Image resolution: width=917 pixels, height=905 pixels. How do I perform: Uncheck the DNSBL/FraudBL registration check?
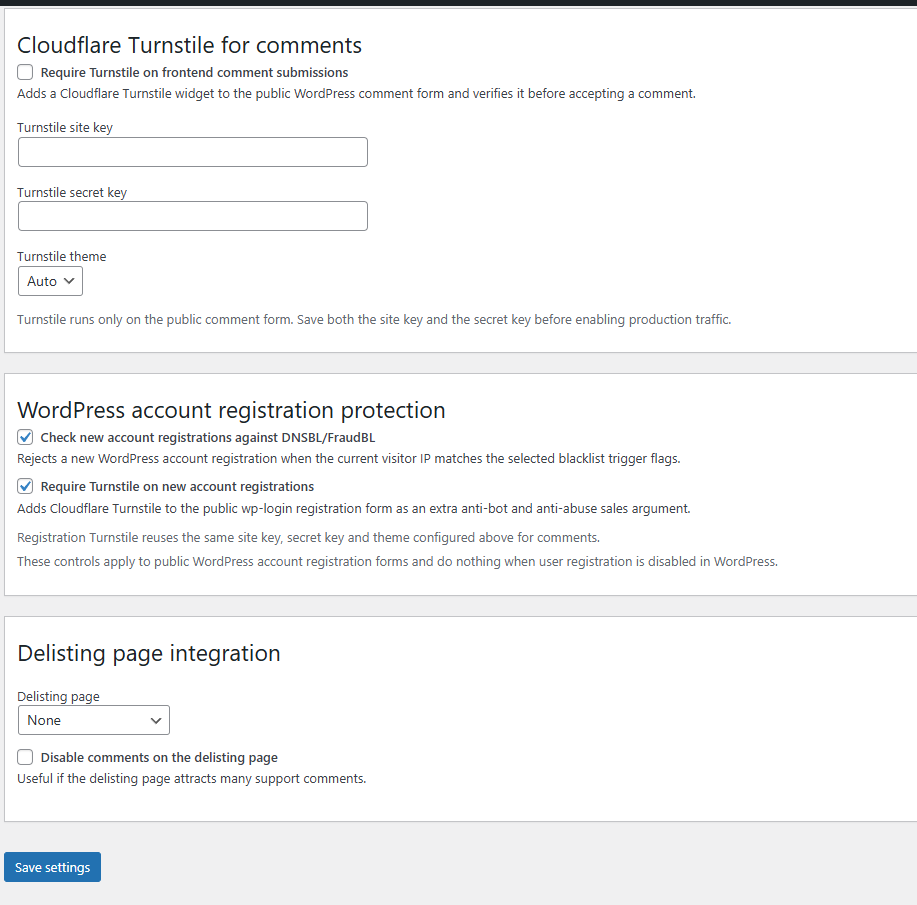[24, 437]
